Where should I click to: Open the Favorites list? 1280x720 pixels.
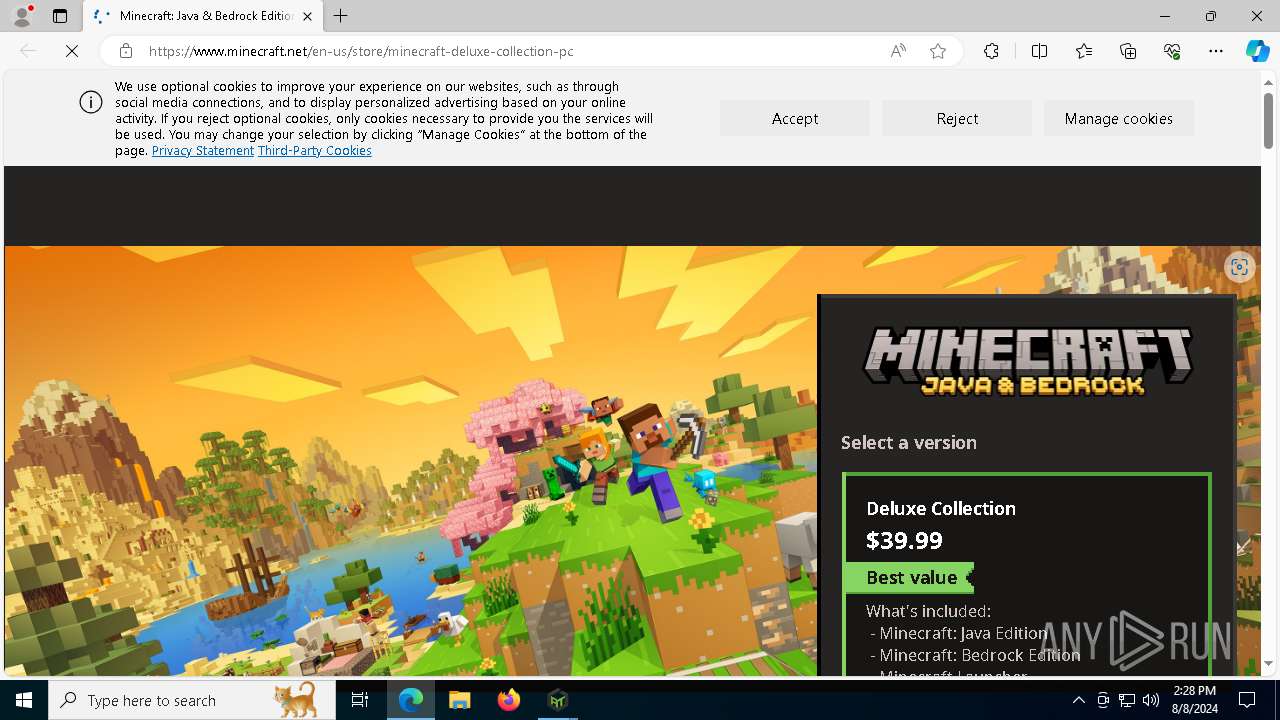point(1084,51)
